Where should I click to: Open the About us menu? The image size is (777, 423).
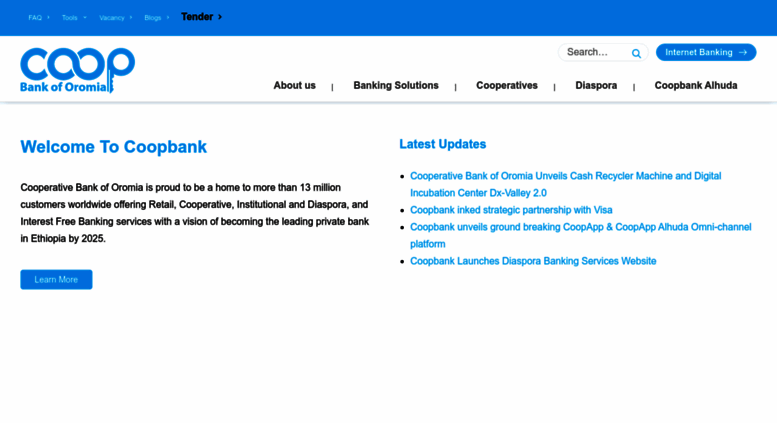click(294, 85)
